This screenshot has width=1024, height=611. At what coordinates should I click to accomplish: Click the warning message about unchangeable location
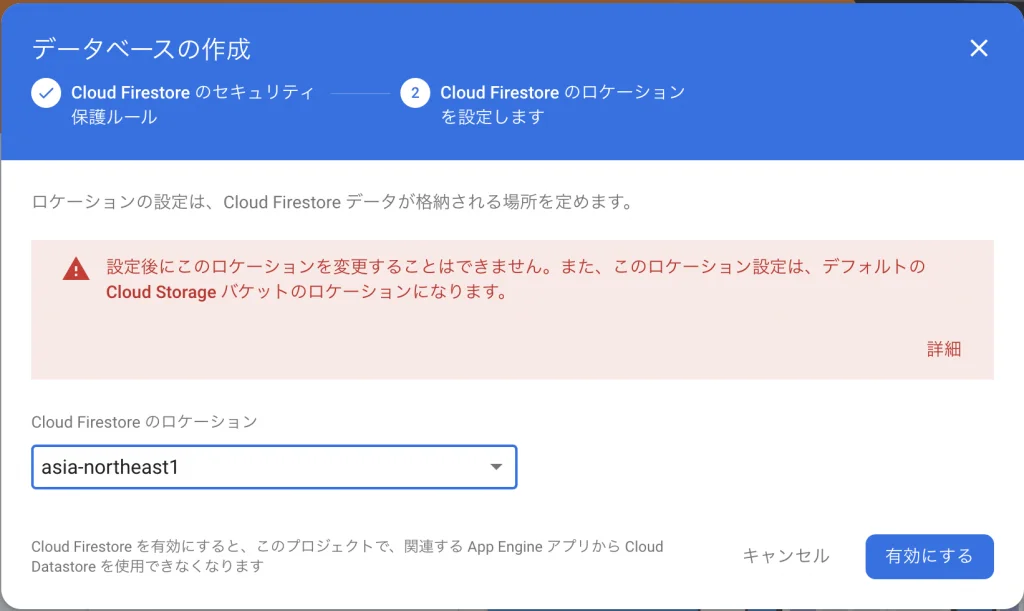point(515,268)
